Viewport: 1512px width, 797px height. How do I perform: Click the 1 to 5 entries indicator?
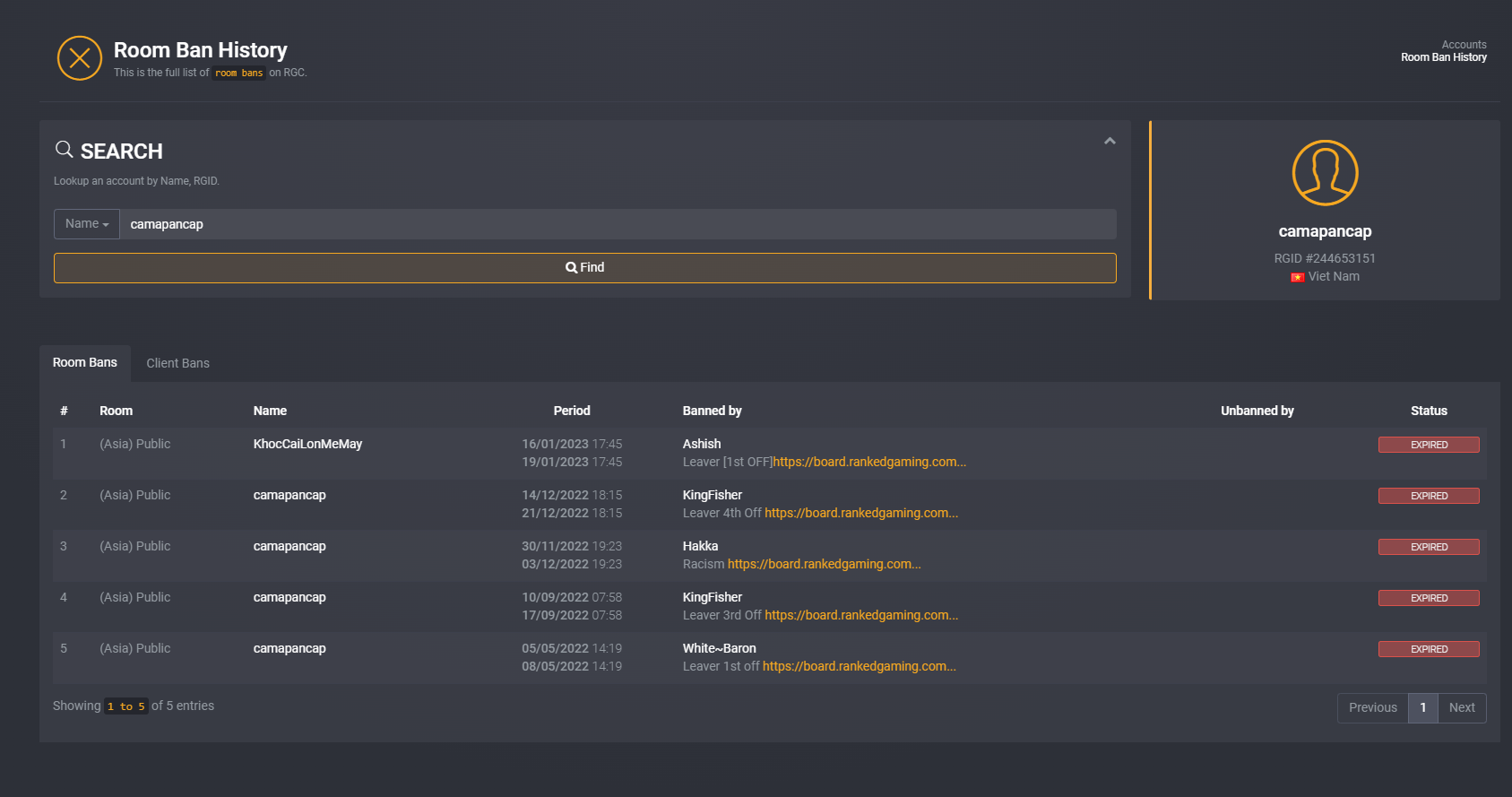pyautogui.click(x=126, y=706)
